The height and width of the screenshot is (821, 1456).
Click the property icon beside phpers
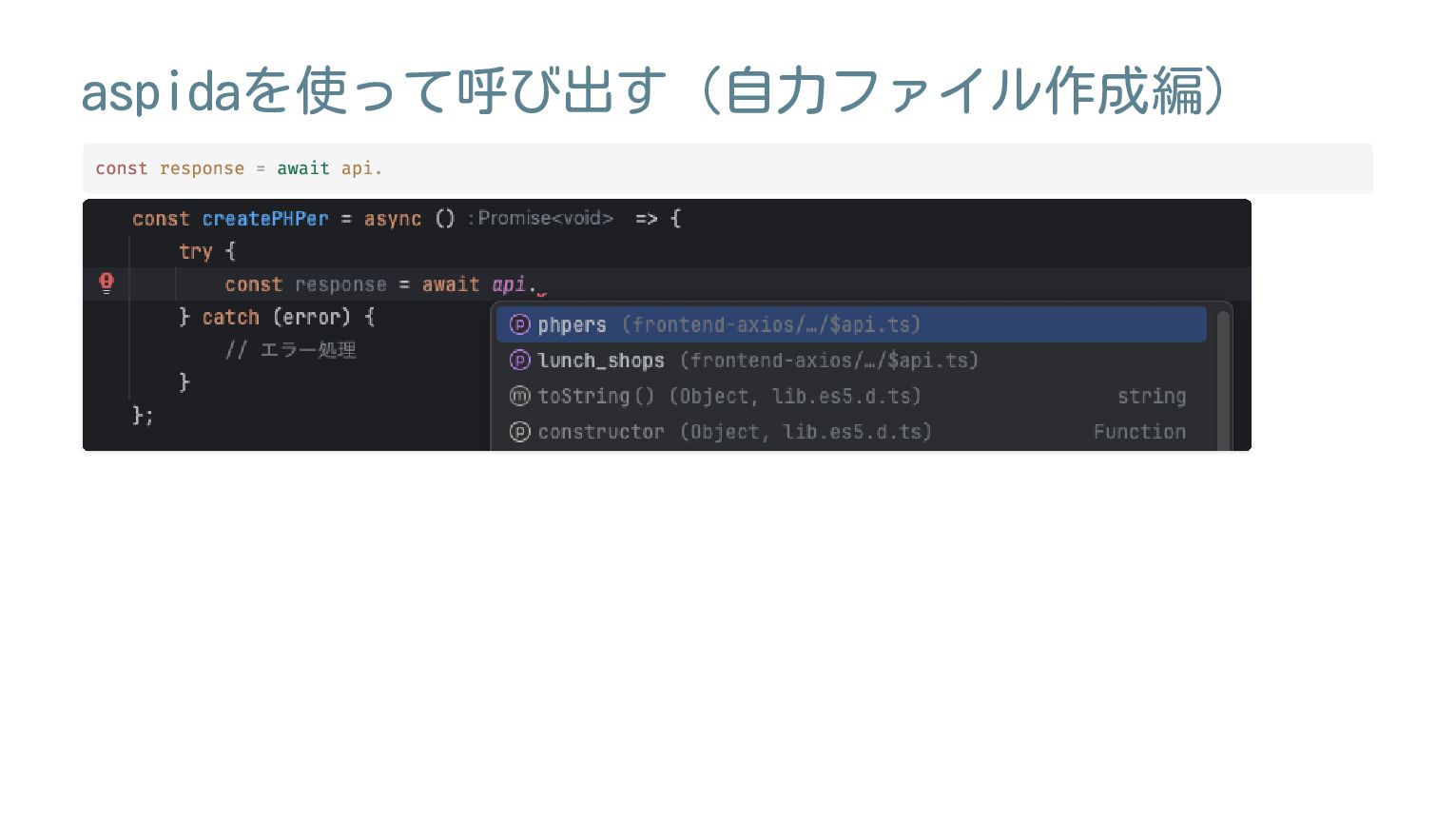point(519,324)
